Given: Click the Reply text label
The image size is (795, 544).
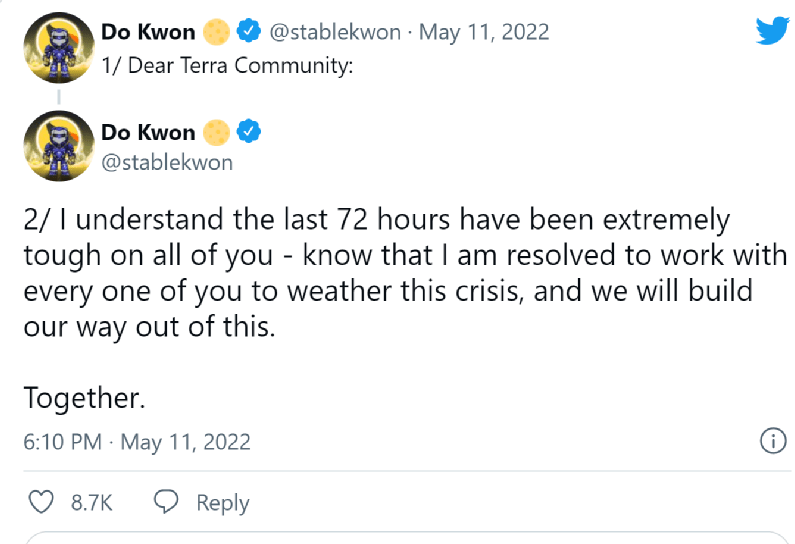Looking at the screenshot, I should click(x=222, y=503).
